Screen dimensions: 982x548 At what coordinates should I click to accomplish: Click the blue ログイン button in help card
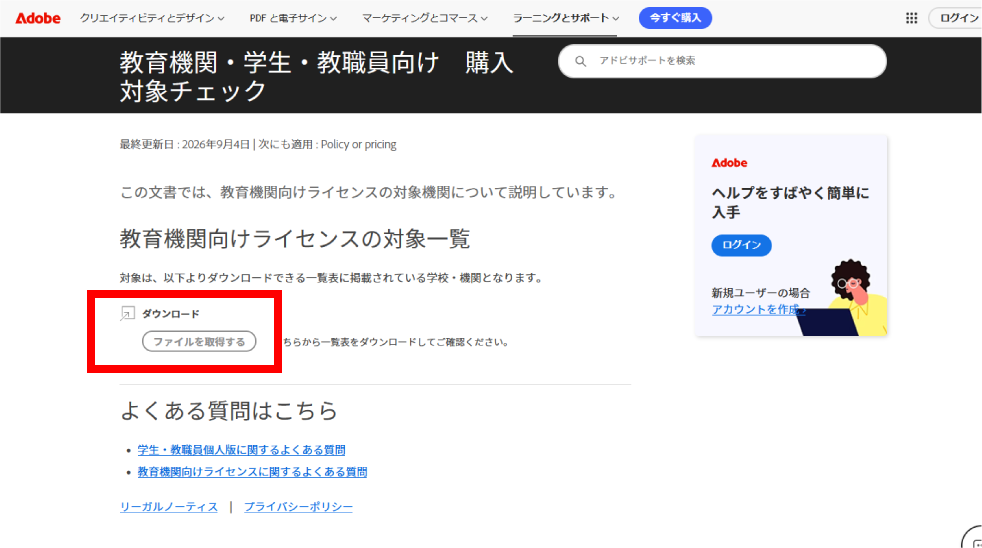click(742, 245)
